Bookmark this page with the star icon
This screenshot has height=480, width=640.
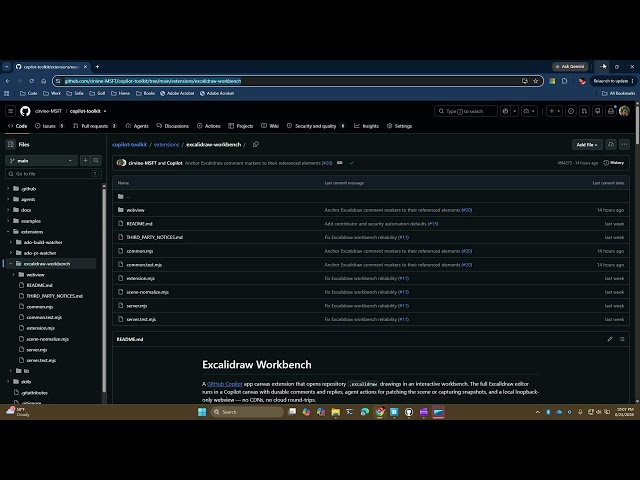[x=536, y=81]
